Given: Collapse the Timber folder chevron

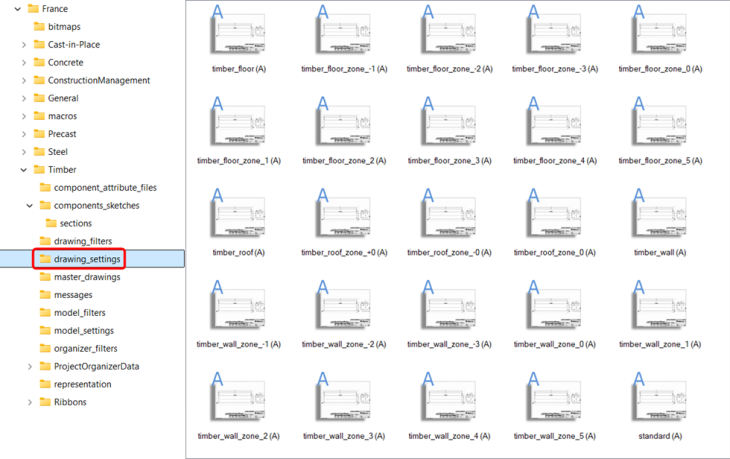Looking at the screenshot, I should point(24,170).
